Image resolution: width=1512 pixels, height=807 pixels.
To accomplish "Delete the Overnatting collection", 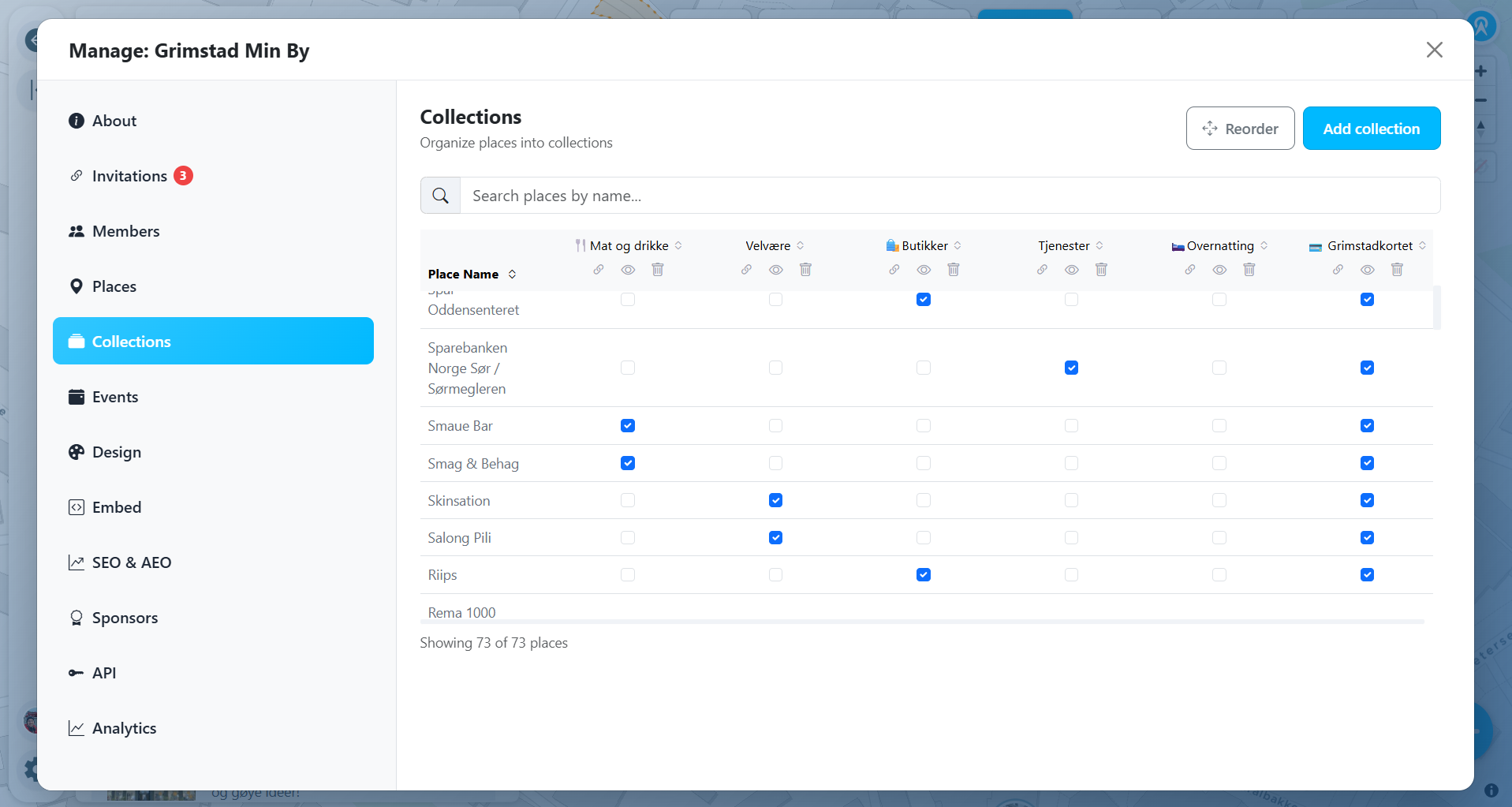I will click(1249, 270).
